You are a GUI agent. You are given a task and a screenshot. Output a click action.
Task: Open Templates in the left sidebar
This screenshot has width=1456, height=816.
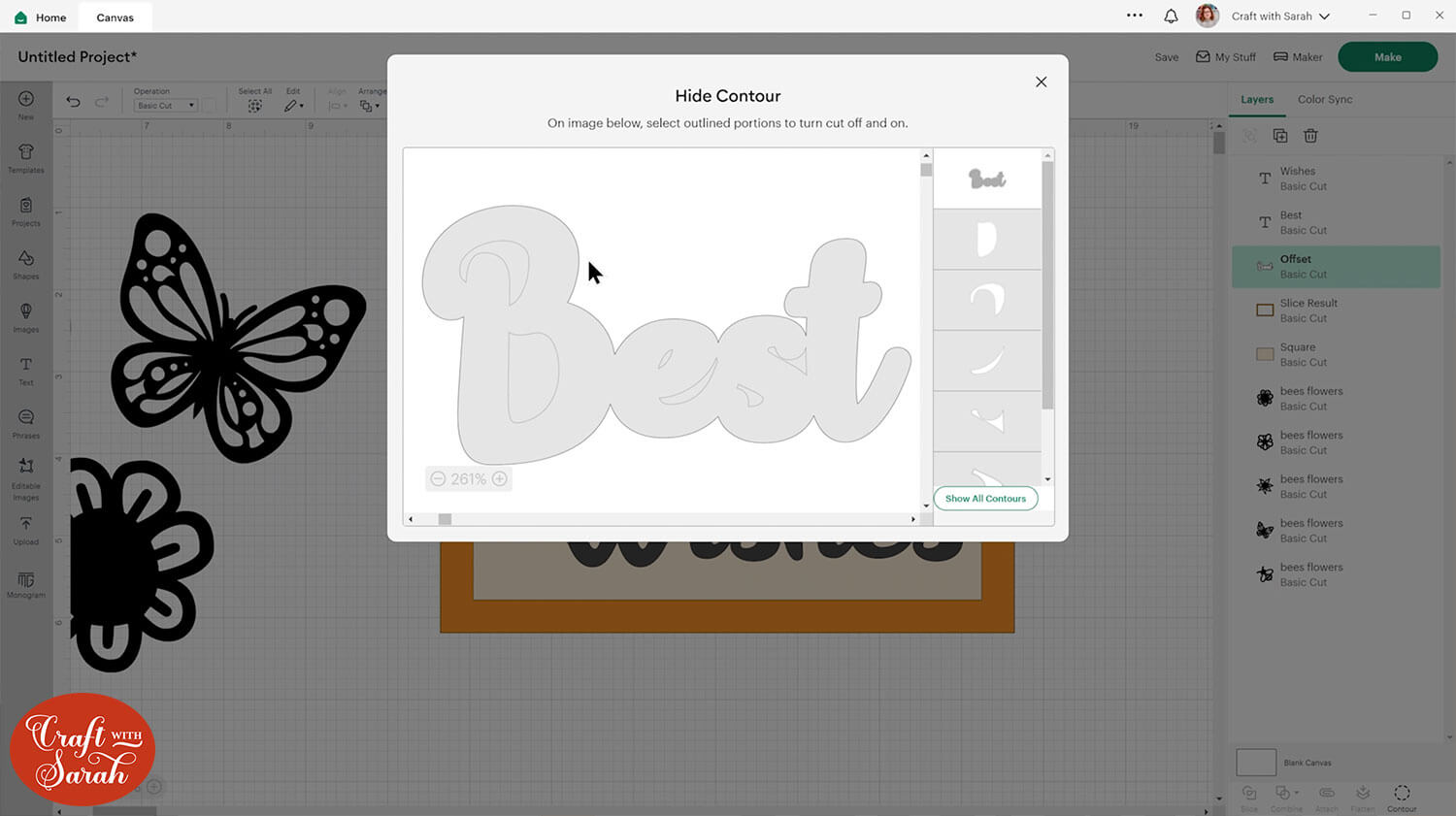(x=26, y=158)
